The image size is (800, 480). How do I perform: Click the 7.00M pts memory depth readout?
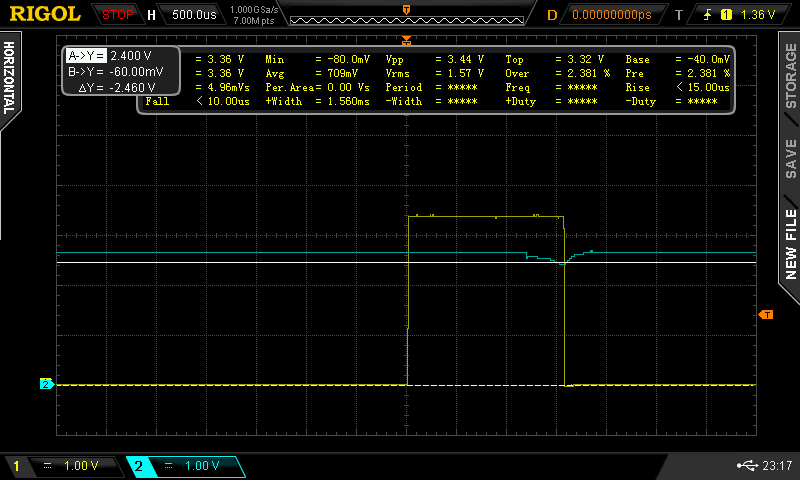click(254, 21)
